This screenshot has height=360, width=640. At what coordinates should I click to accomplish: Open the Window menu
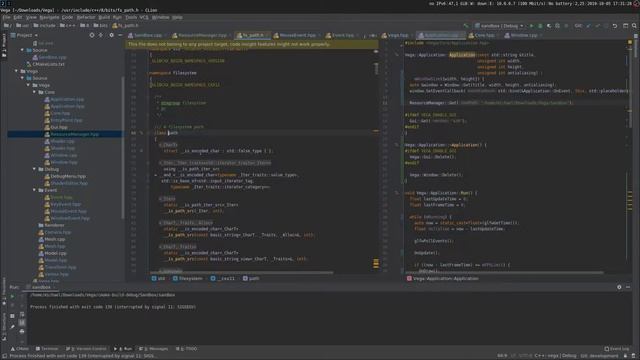(160, 18)
